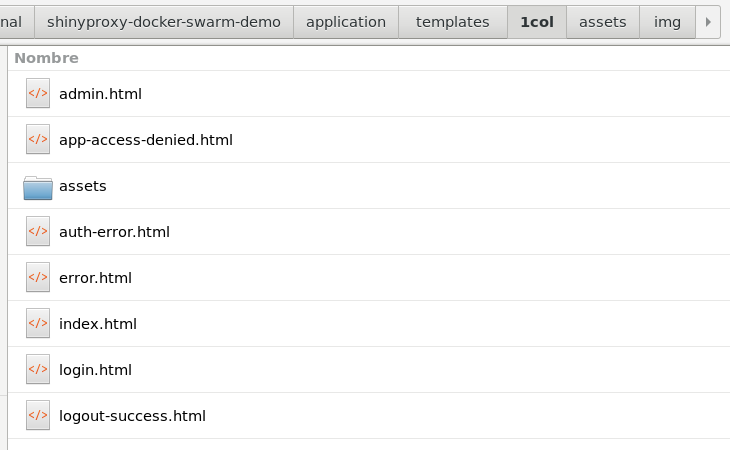This screenshot has width=730, height=450.
Task: Select the 1col path bar button
Action: tap(537, 22)
